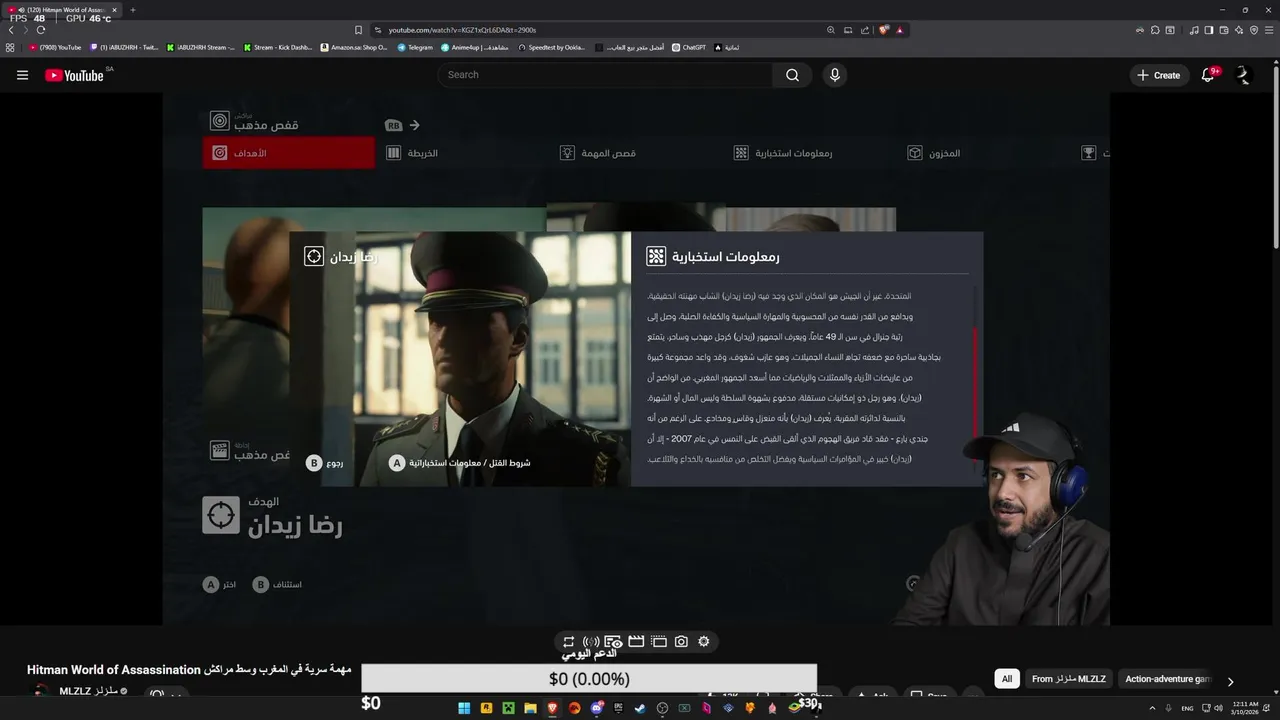
Task: Click the Create button
Action: (1158, 75)
